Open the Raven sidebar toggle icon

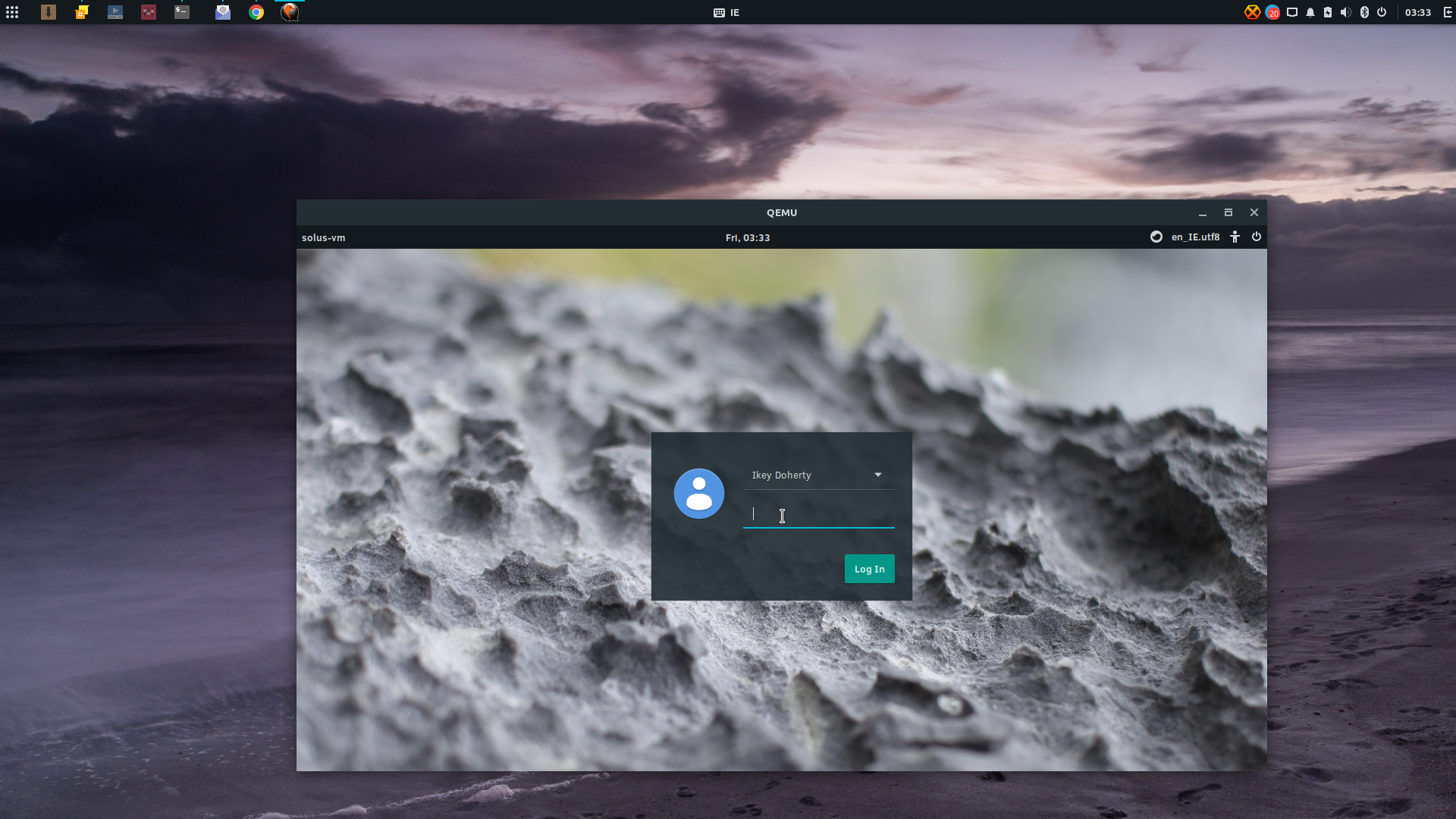(x=1448, y=12)
